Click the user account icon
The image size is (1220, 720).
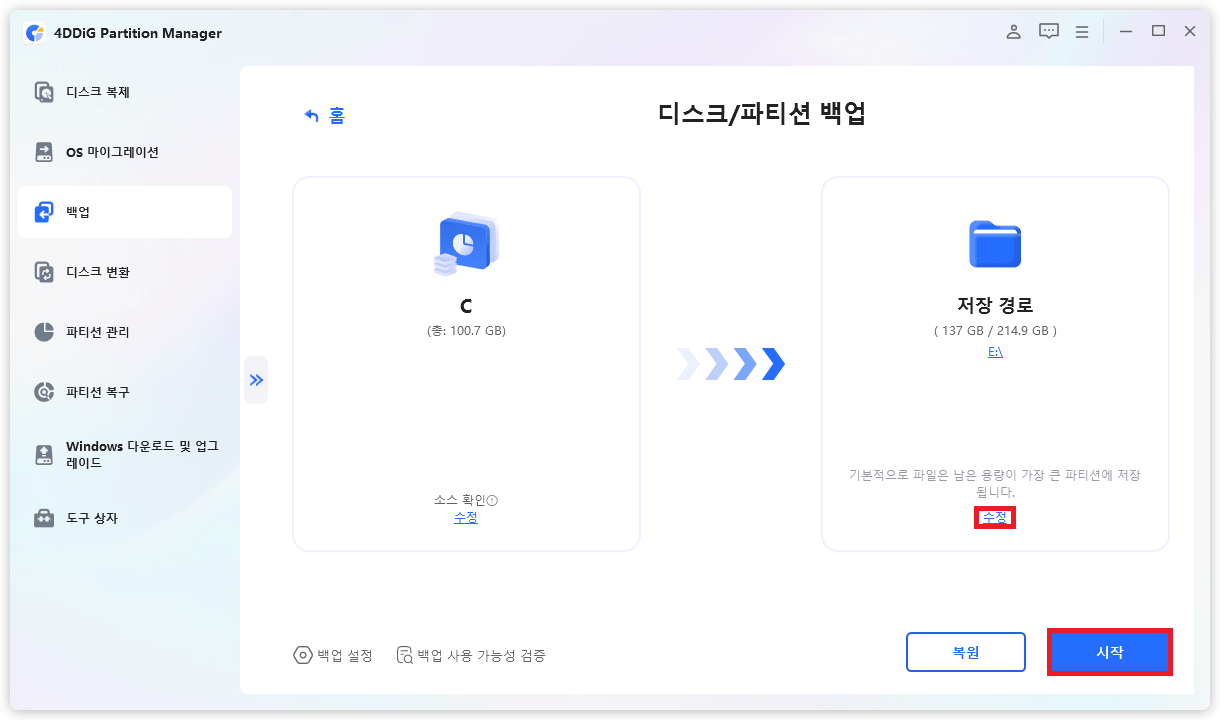tap(1013, 31)
